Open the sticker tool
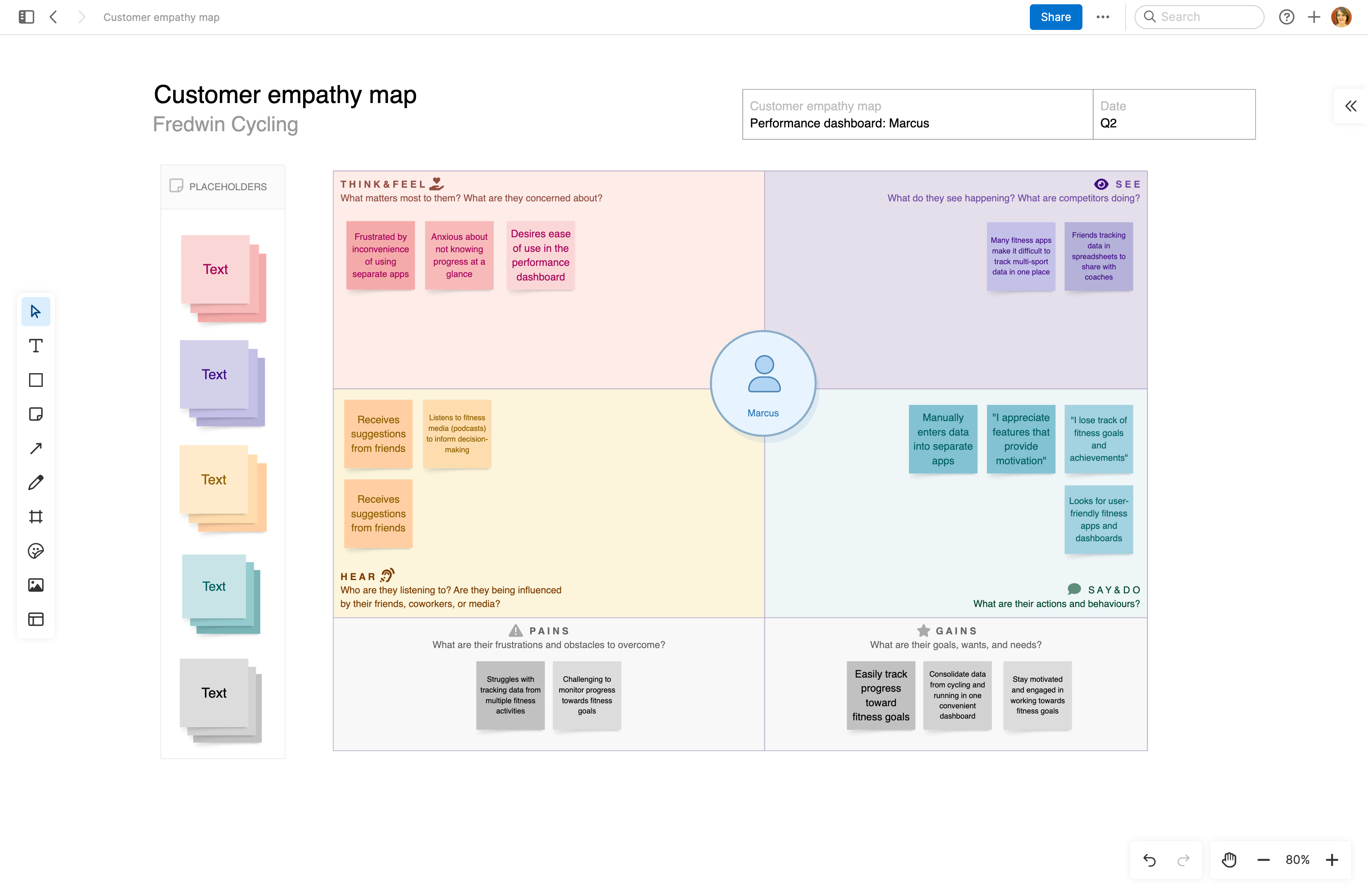 tap(35, 551)
